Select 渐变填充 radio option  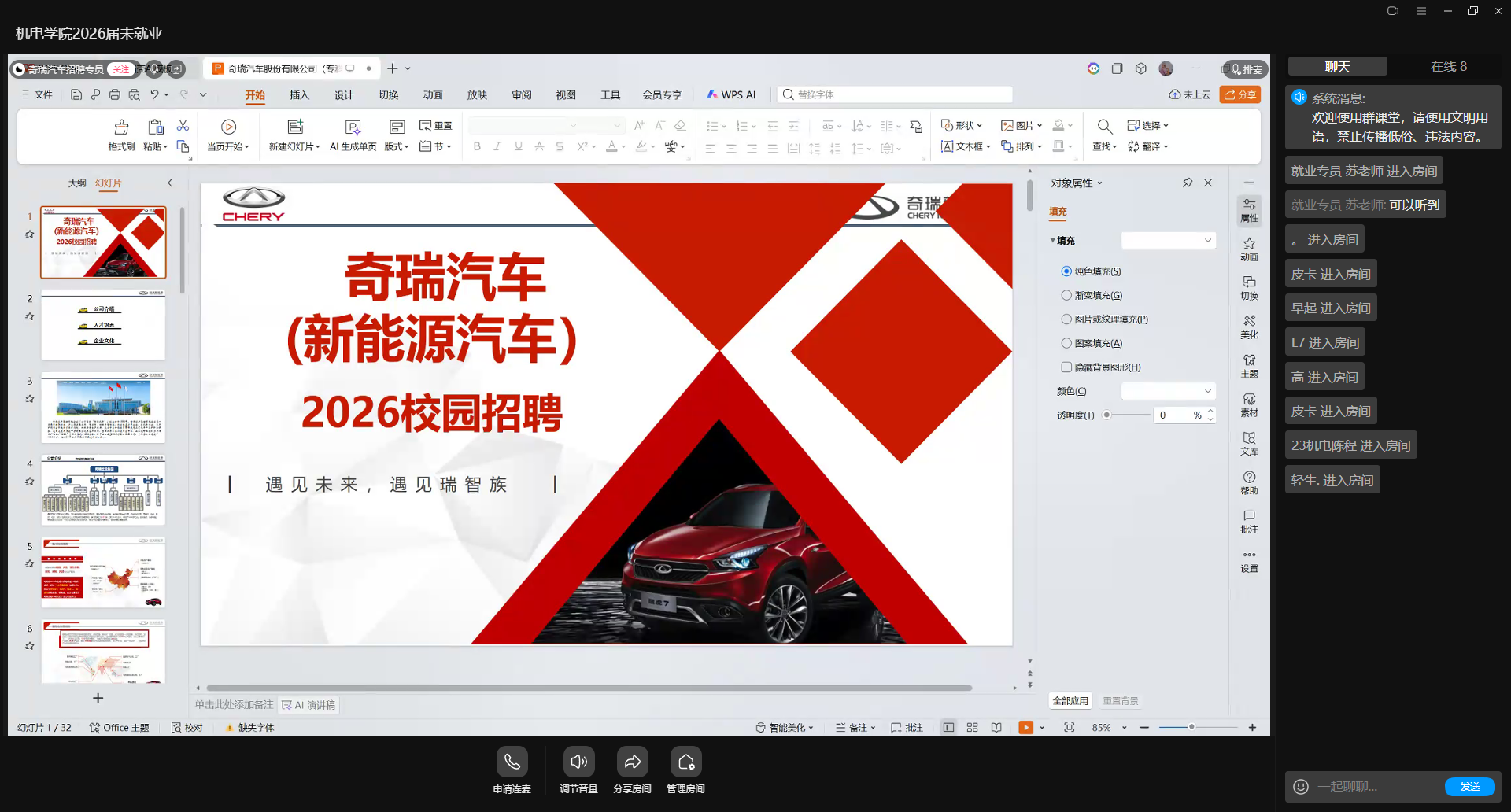coord(1066,295)
